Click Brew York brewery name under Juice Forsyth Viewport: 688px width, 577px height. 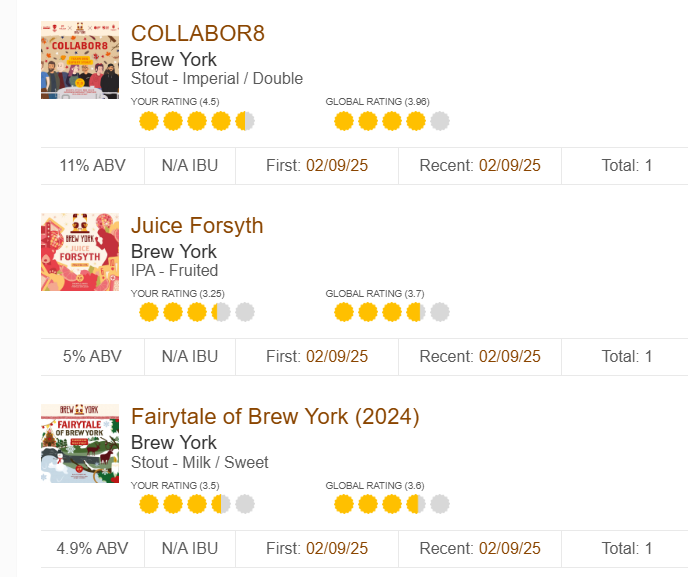(174, 251)
